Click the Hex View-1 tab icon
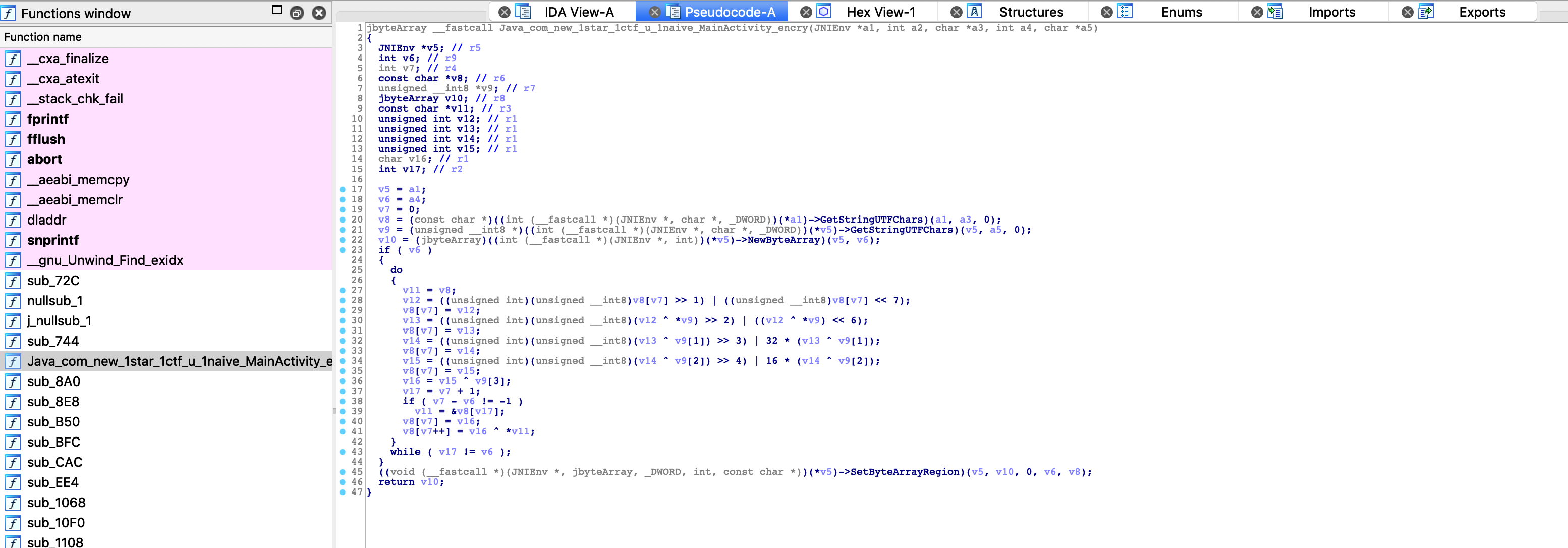 (x=823, y=12)
